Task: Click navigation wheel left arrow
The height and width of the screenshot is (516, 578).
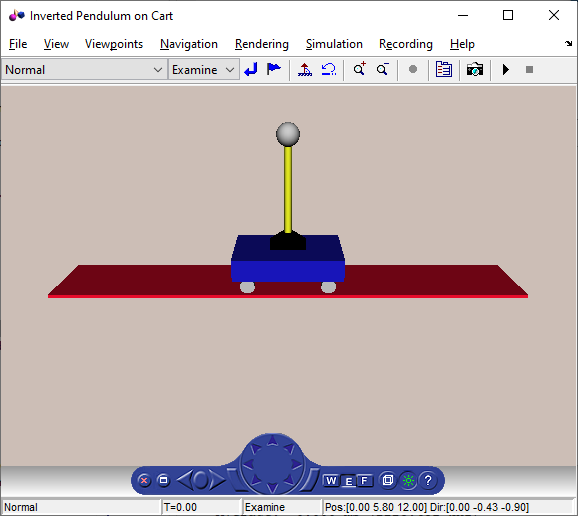Action: click(x=249, y=464)
